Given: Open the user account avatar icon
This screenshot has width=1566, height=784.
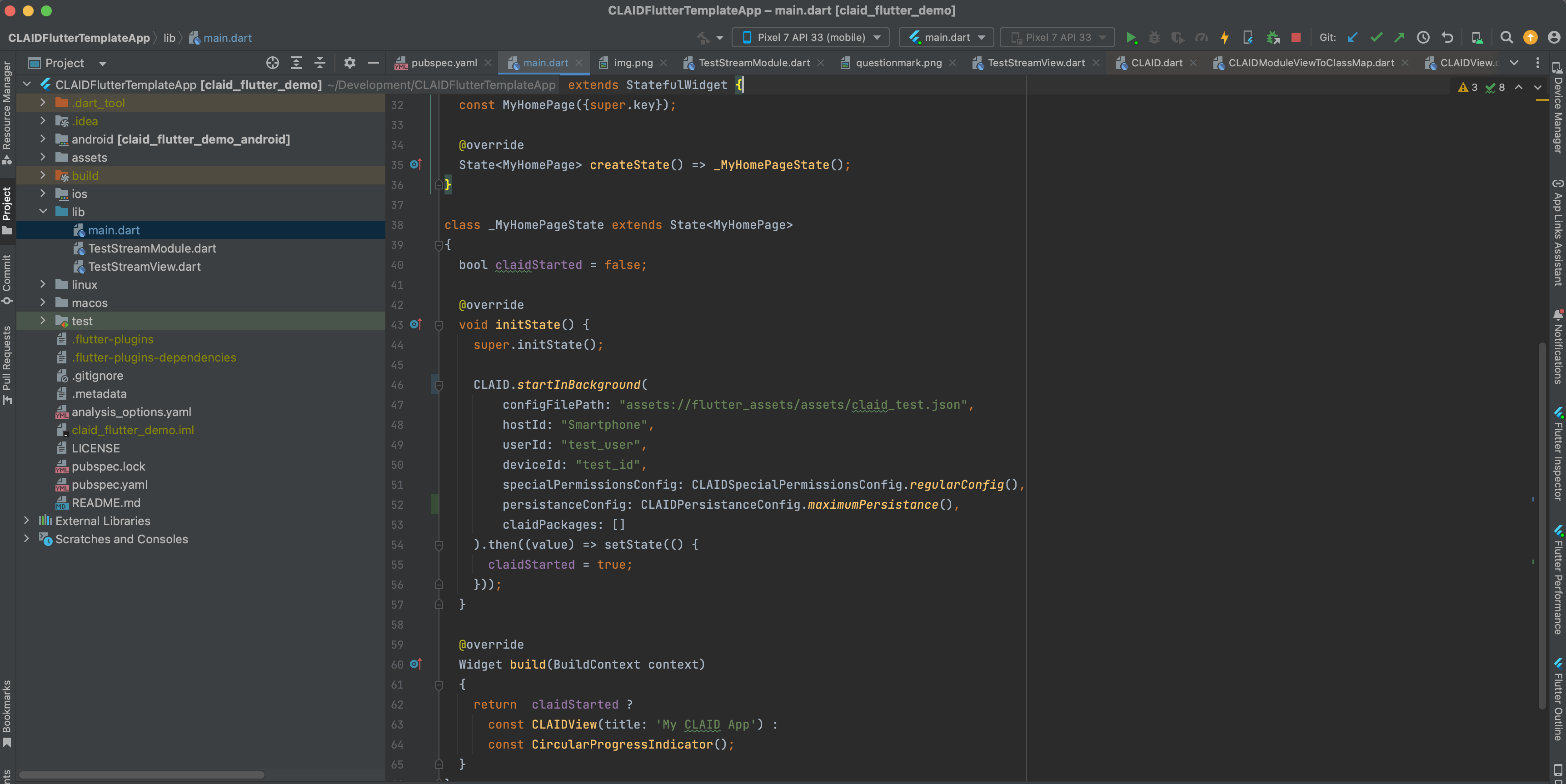Looking at the screenshot, I should point(1554,38).
